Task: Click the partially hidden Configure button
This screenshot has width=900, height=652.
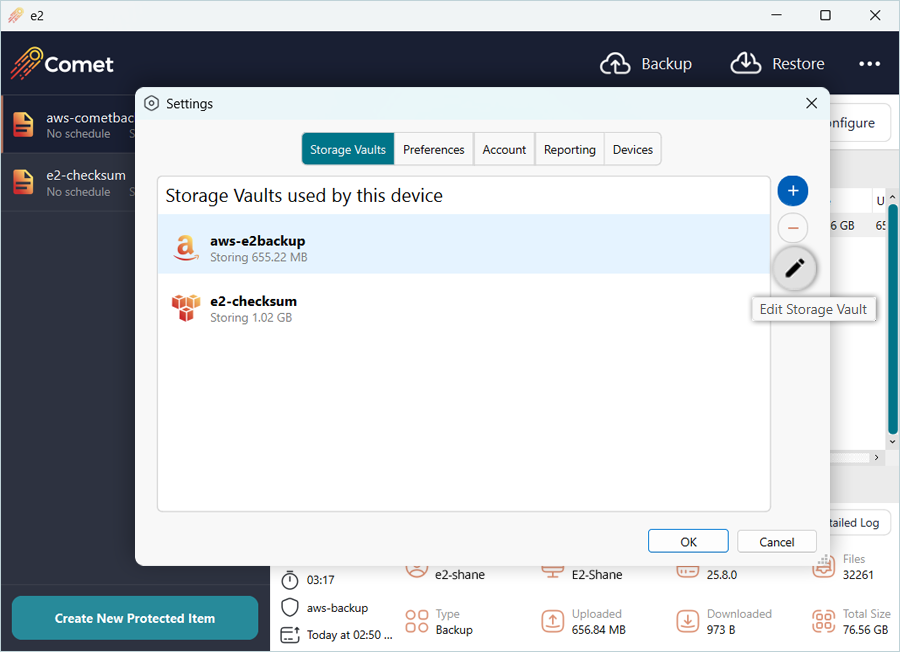Action: click(x=859, y=123)
